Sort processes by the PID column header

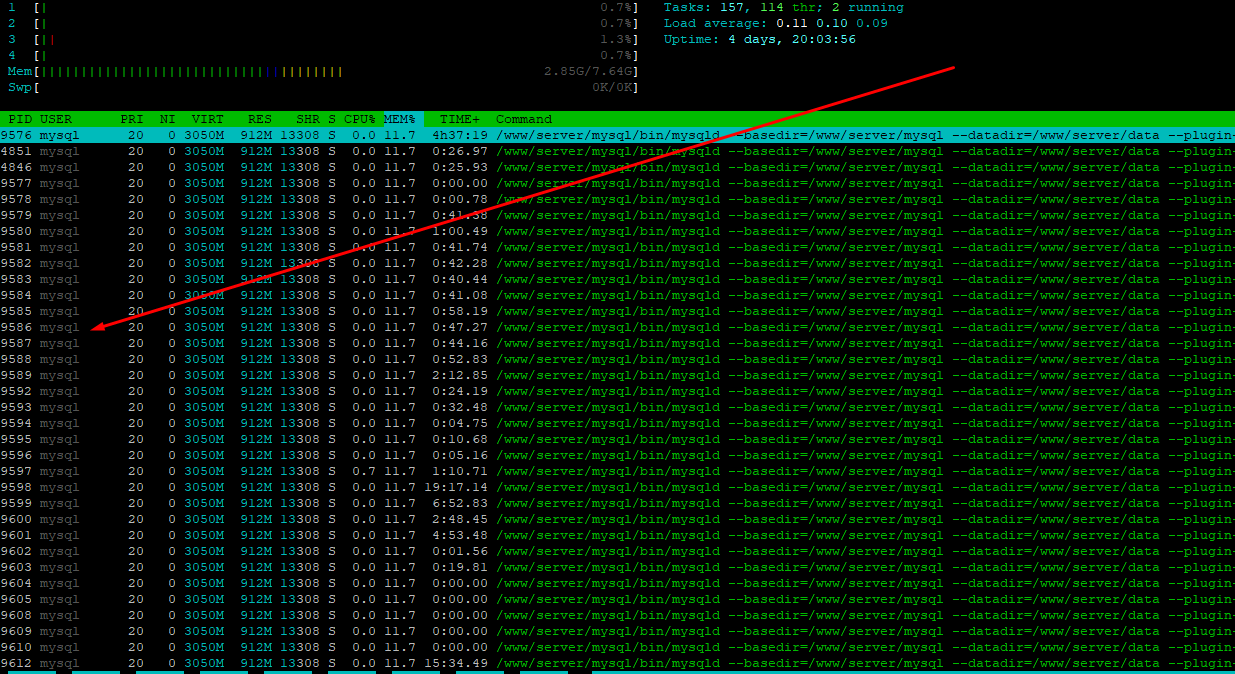[x=20, y=119]
